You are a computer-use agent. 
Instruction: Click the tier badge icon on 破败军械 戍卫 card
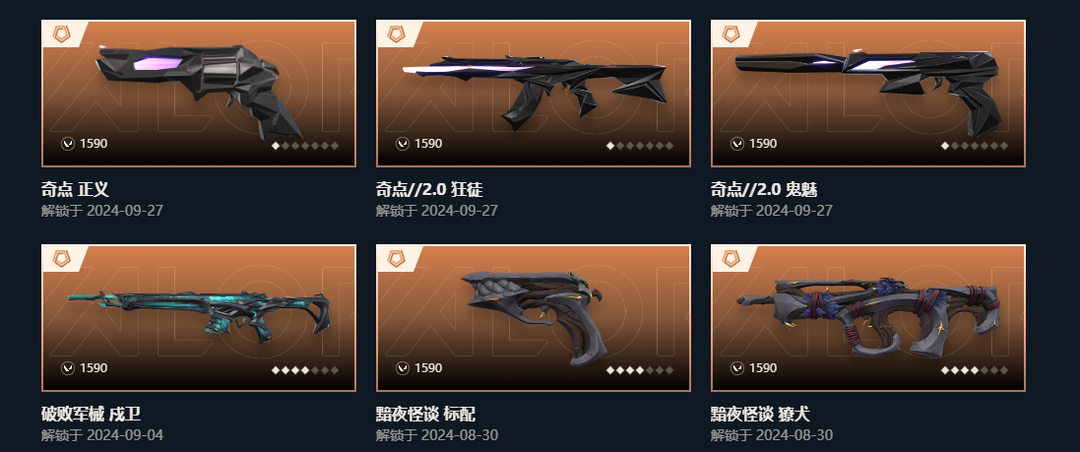point(61,259)
